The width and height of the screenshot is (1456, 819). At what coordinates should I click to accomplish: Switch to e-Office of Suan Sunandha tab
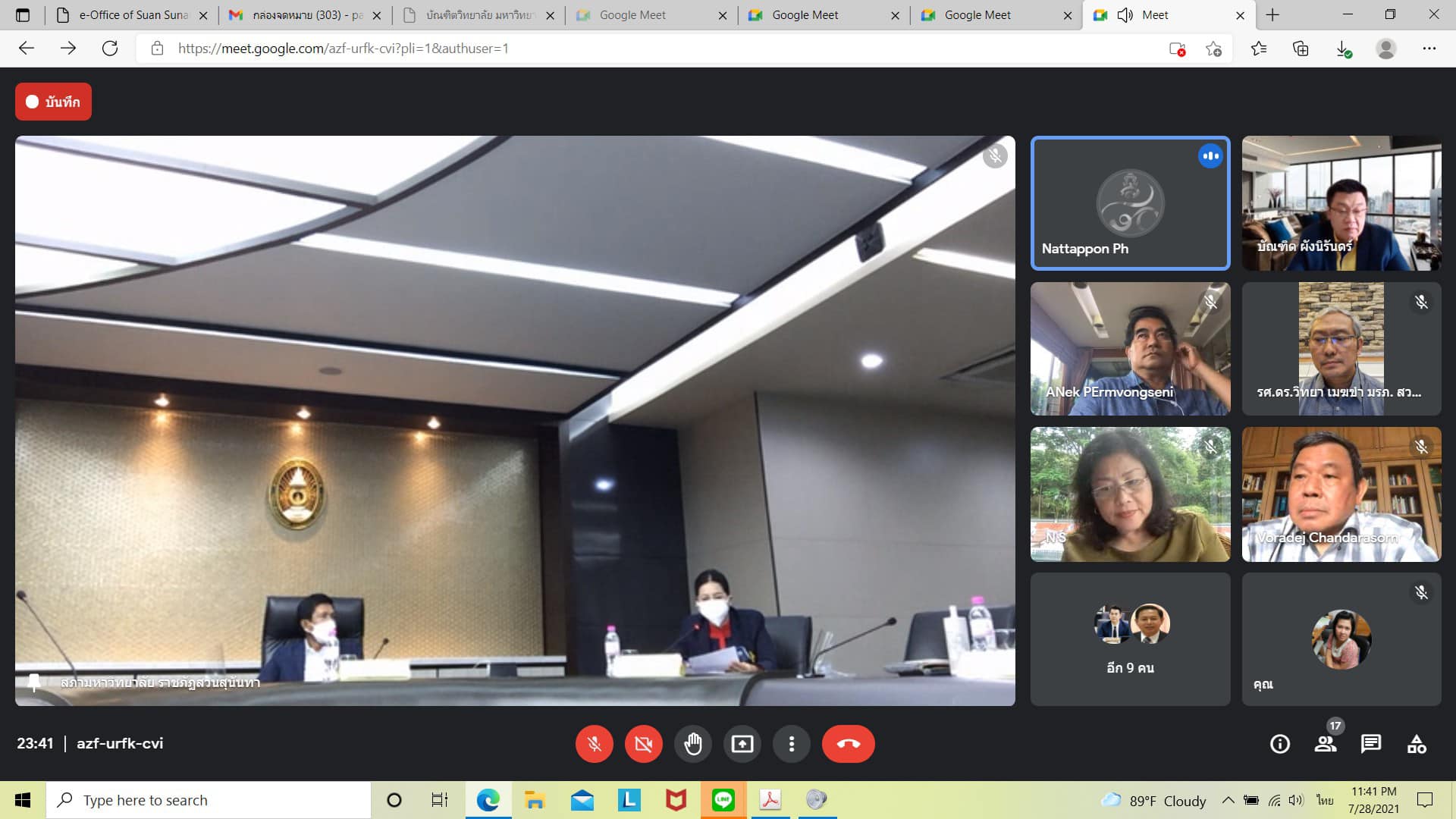coord(133,15)
